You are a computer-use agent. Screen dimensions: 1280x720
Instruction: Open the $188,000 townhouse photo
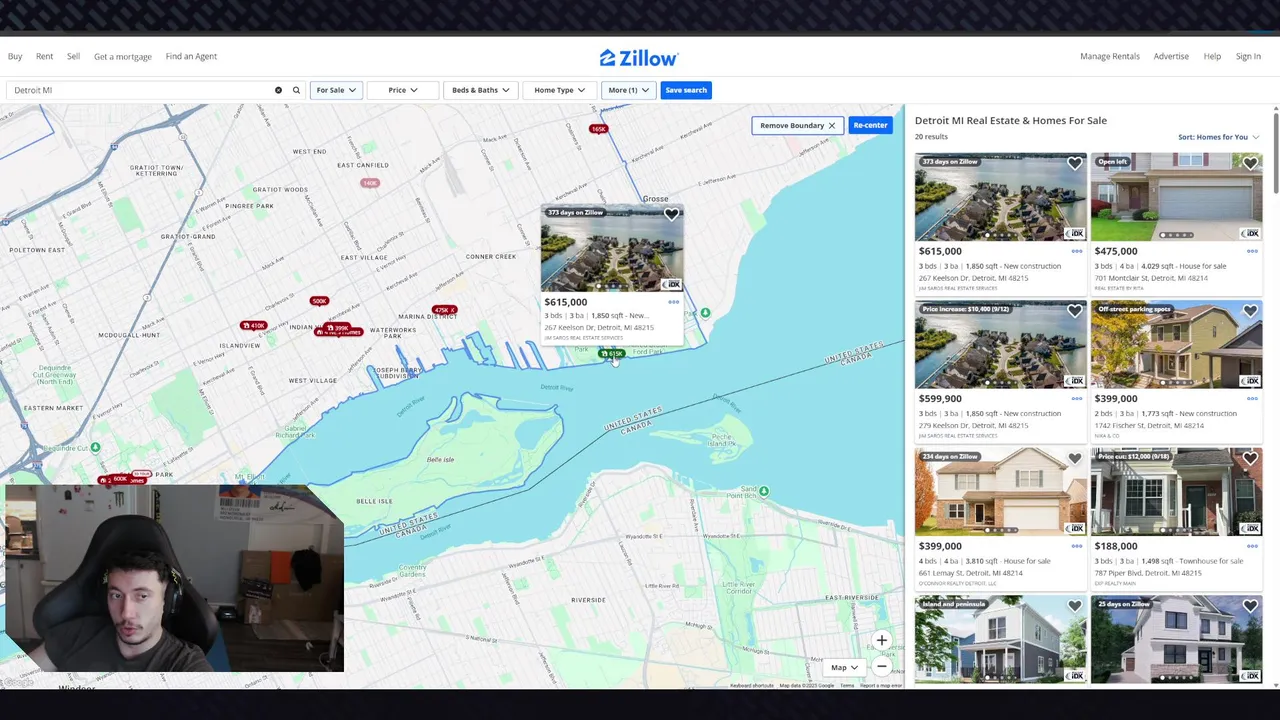tap(1176, 492)
